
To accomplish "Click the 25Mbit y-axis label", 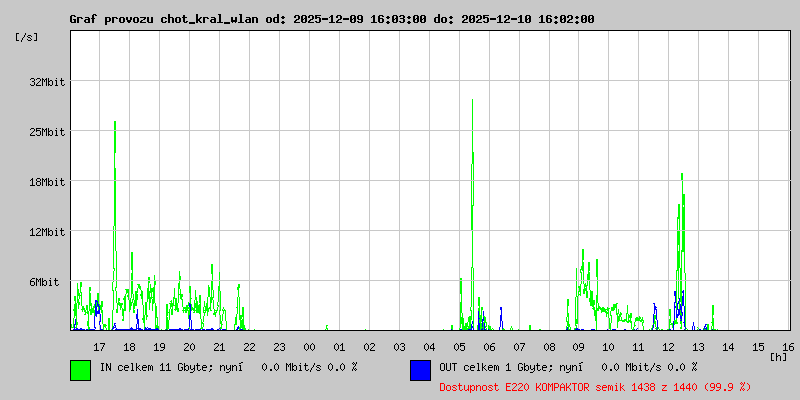I will (x=47, y=132).
